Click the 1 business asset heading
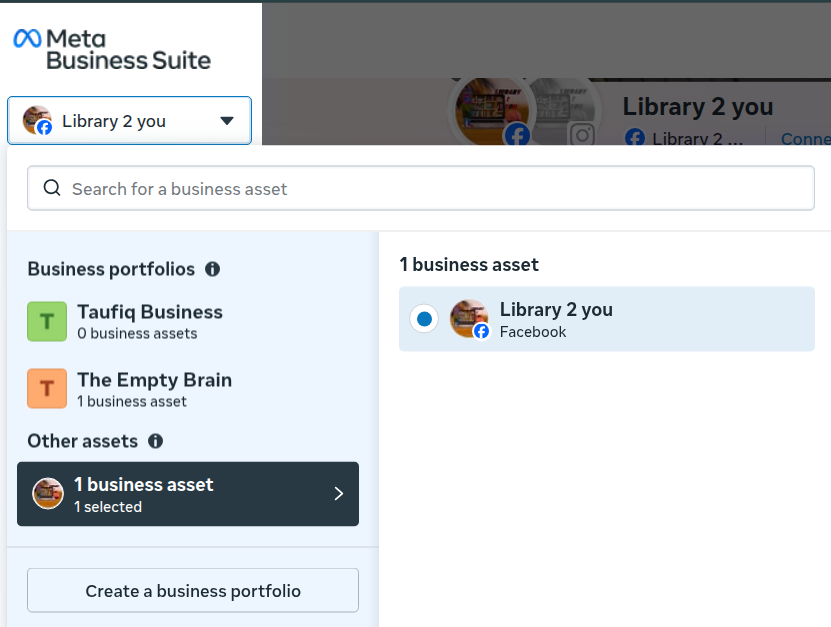 coord(469,264)
